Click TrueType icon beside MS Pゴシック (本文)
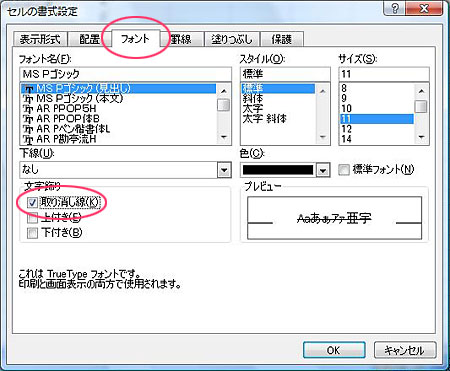 pyautogui.click(x=28, y=99)
